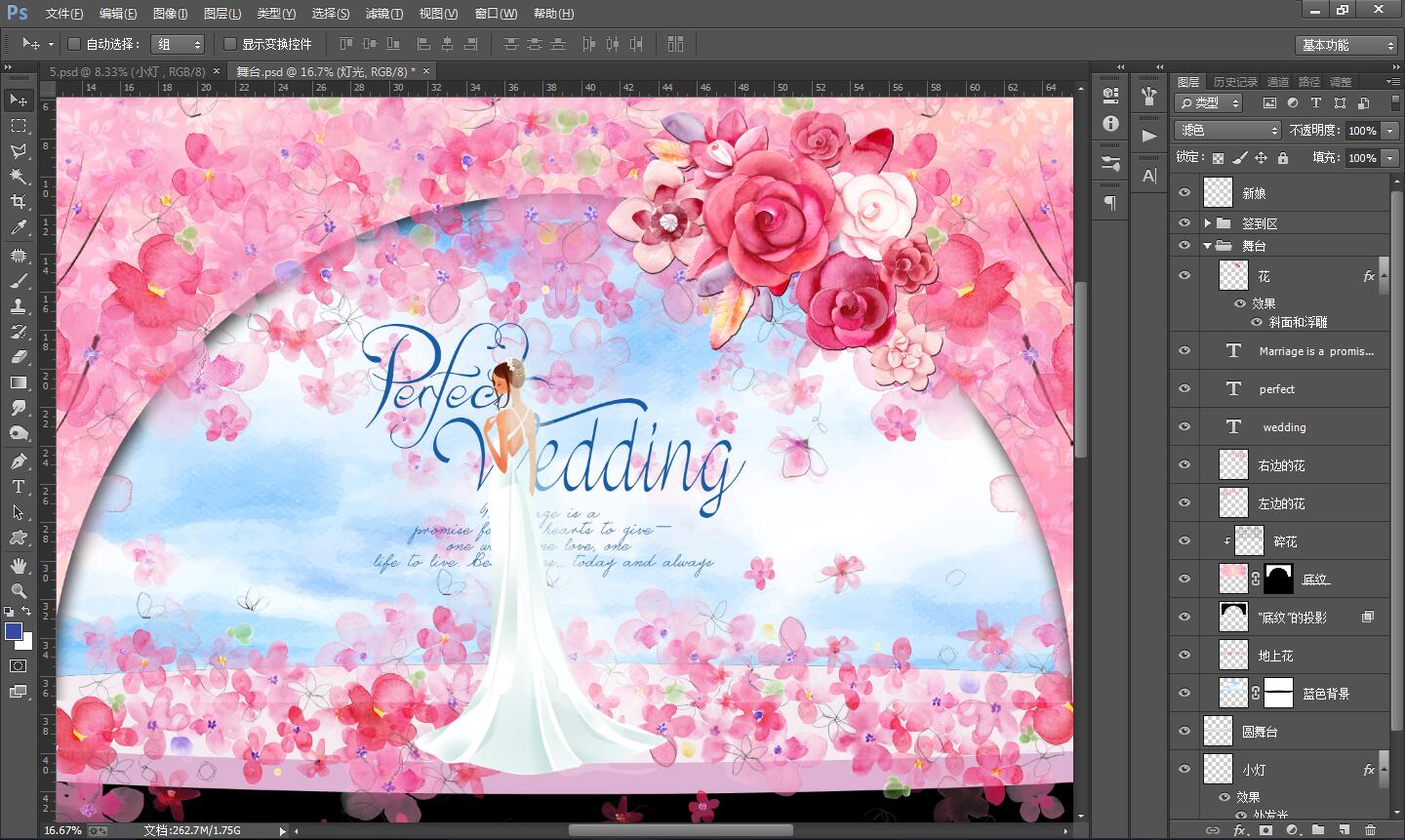
Task: Select the Eyedropper tool
Action: tap(18, 227)
